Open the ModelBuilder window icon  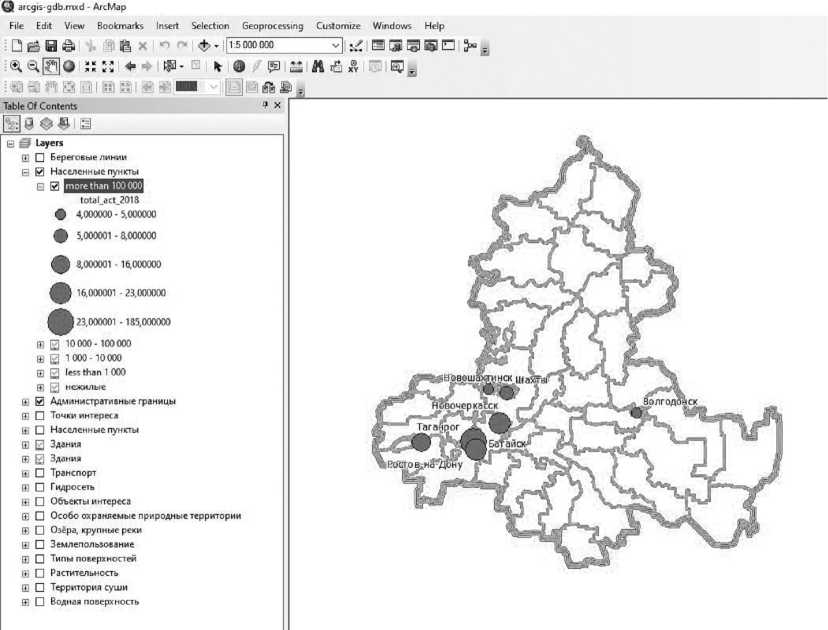click(469, 46)
